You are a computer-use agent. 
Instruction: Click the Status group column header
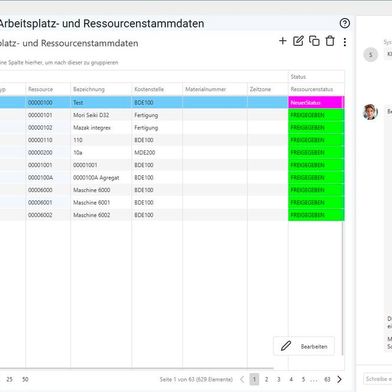click(316, 77)
